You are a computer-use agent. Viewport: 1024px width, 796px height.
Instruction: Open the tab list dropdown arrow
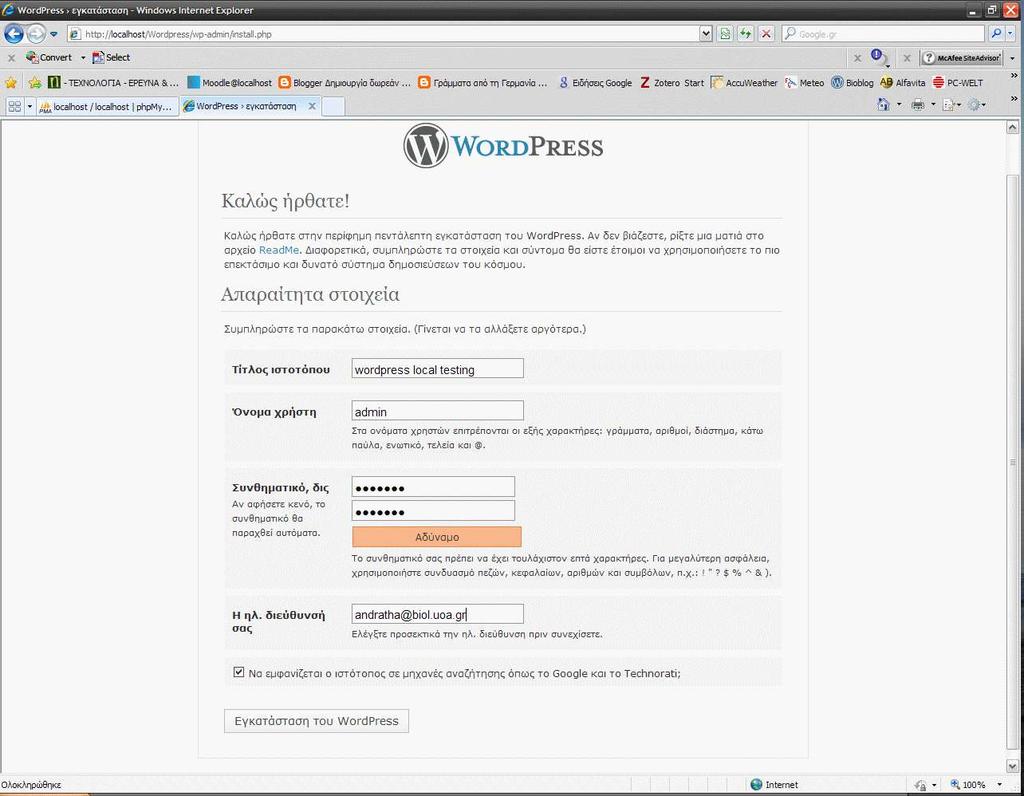click(x=29, y=106)
